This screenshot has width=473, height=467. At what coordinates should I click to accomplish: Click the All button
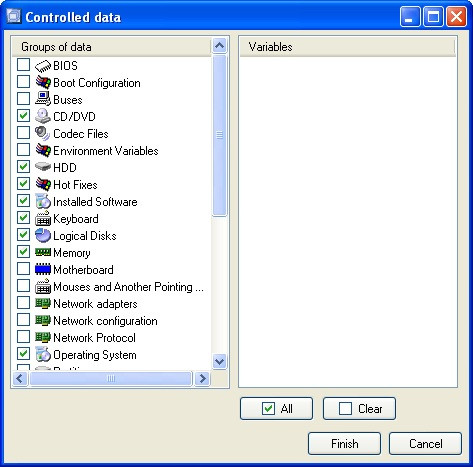[276, 408]
